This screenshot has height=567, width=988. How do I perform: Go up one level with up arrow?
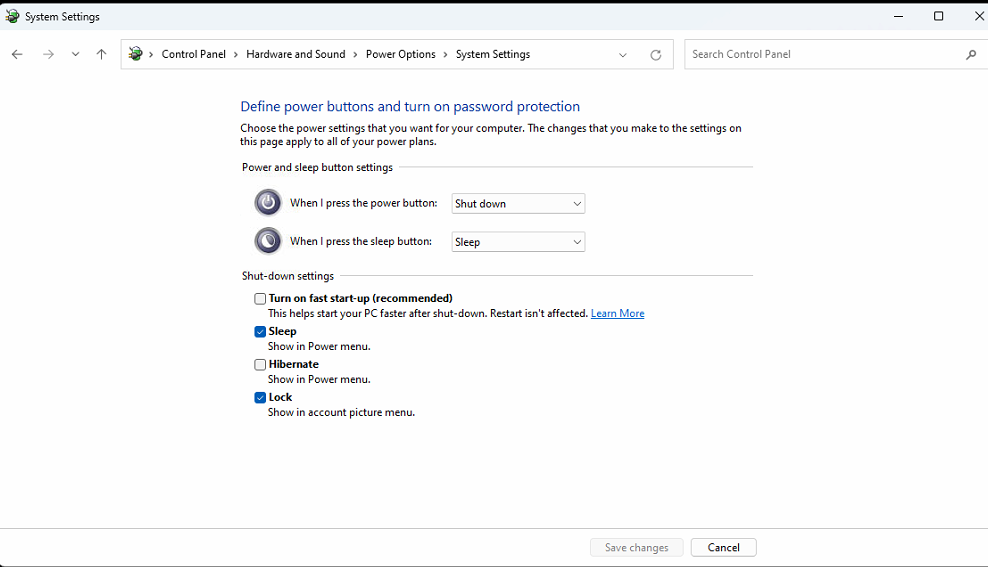pos(101,54)
